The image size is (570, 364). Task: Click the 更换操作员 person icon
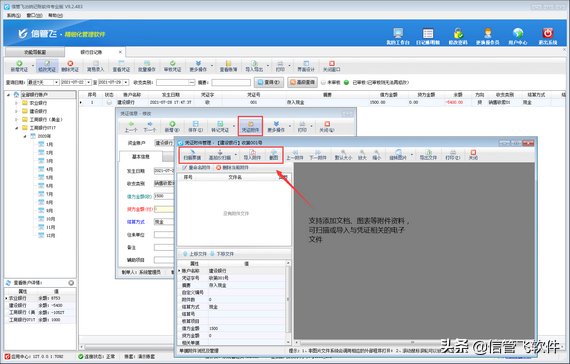[x=487, y=36]
